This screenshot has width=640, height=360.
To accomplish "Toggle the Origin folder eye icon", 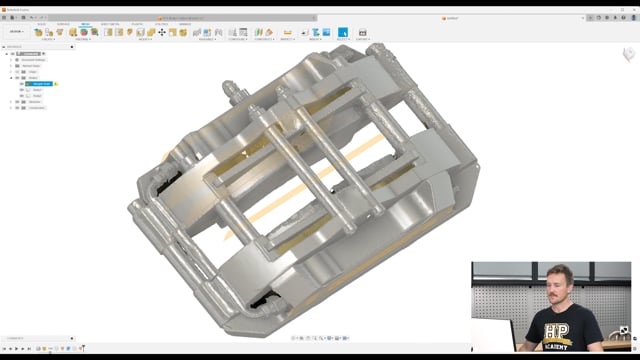I will coord(17,71).
